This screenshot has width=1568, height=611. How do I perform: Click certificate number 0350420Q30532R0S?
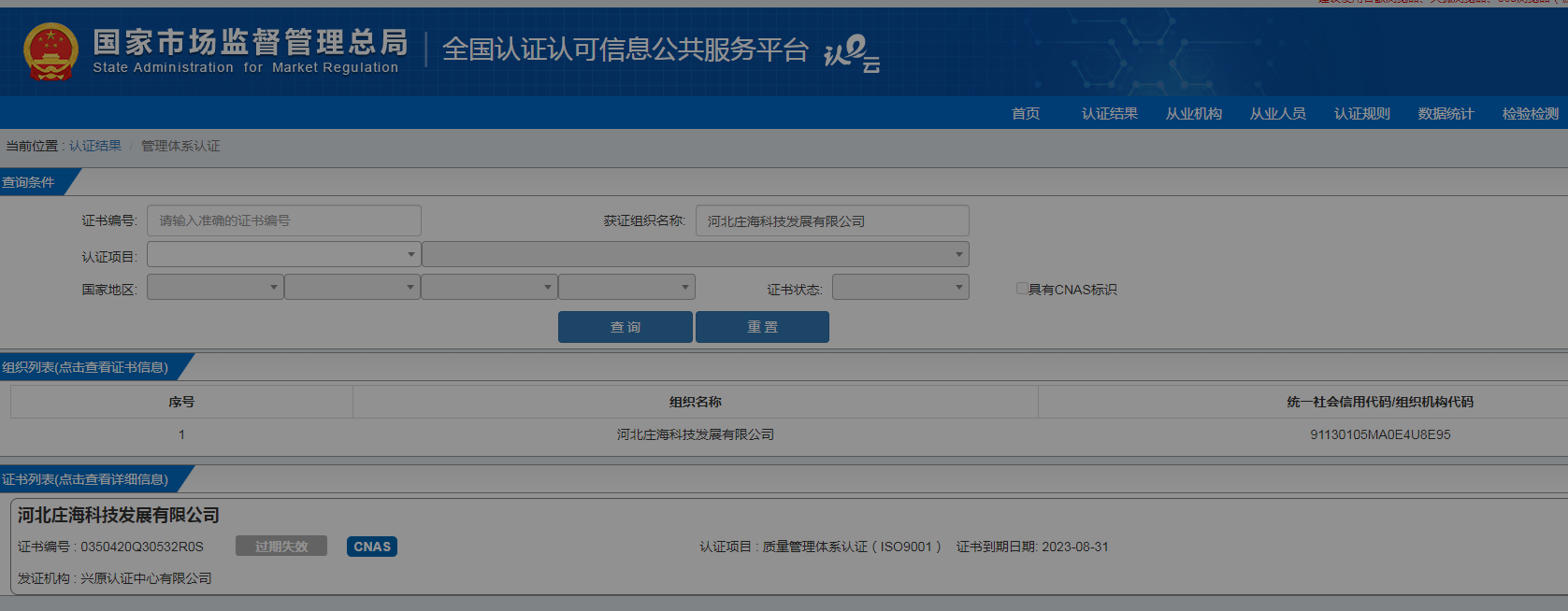[x=142, y=547]
